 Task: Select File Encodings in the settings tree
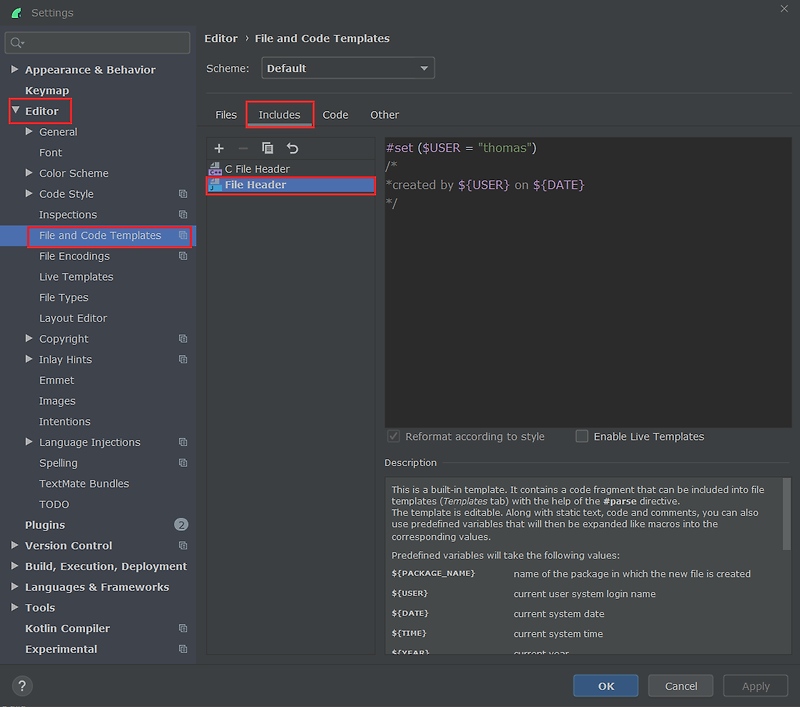pyautogui.click(x=74, y=256)
